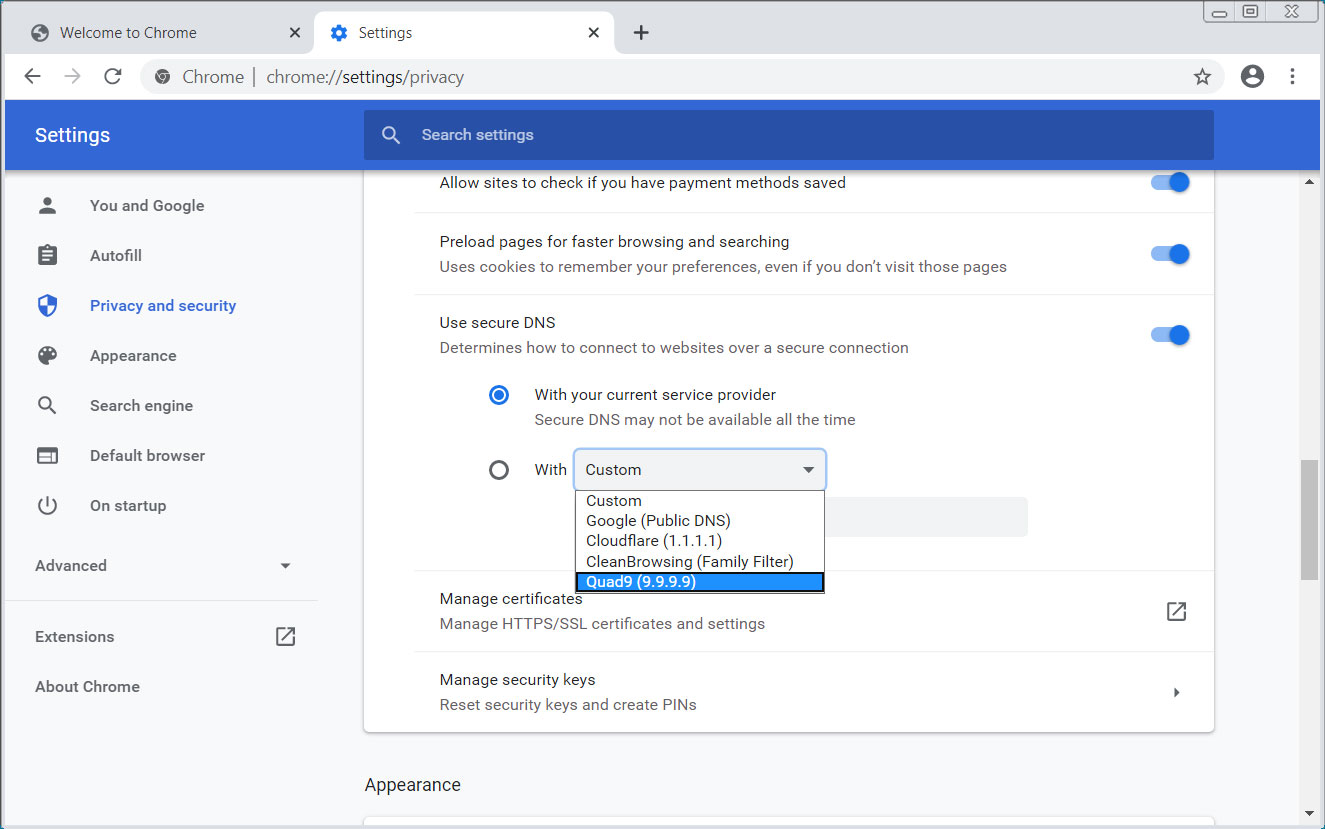Click the vertical scrollbar thumb
Viewport: 1325px width, 829px height.
(x=1310, y=520)
